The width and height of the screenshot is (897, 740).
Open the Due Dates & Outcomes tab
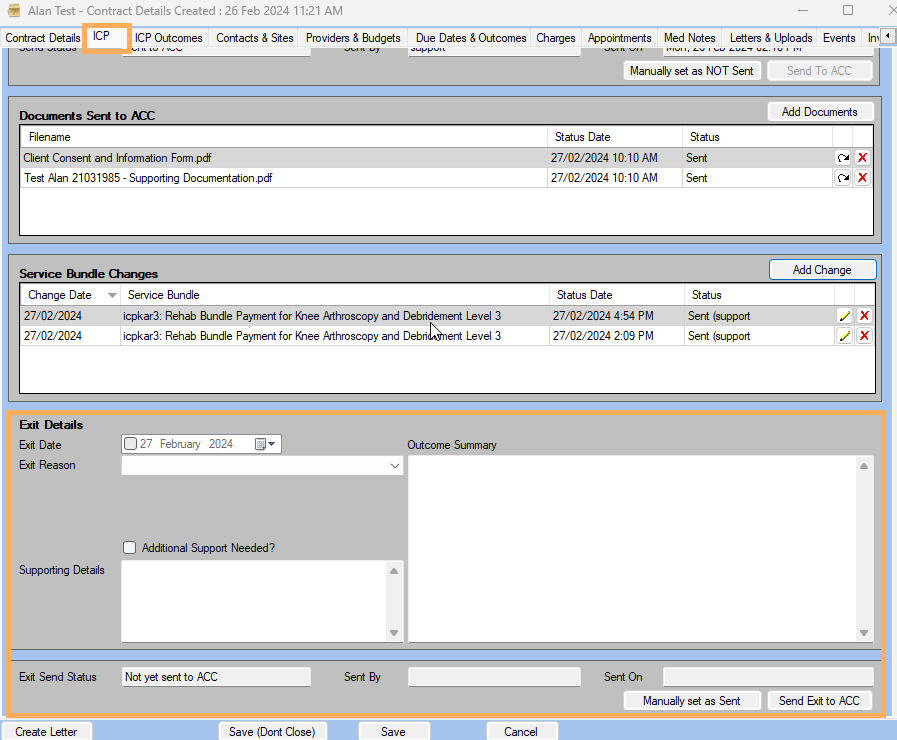coord(470,37)
